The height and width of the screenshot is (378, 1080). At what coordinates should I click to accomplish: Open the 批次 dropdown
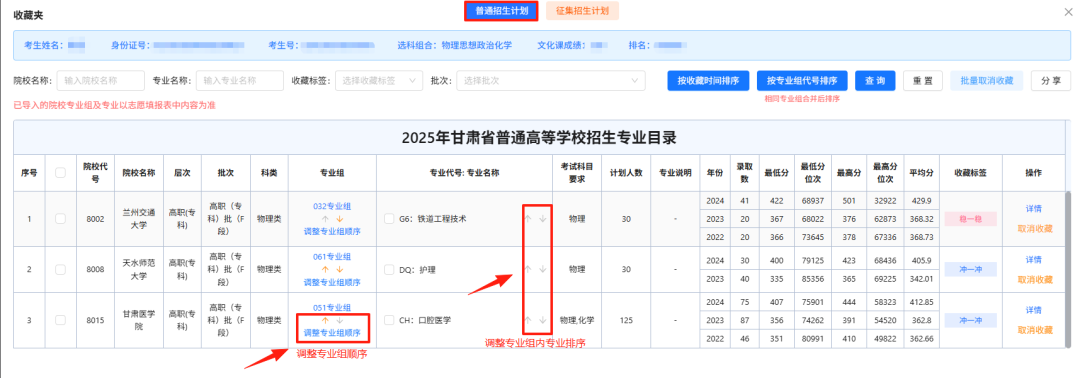coord(551,81)
